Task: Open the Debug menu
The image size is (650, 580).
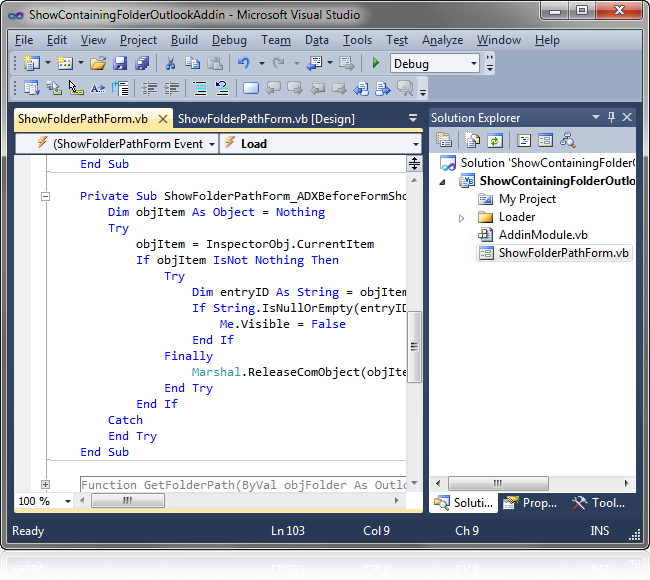Action: point(229,40)
